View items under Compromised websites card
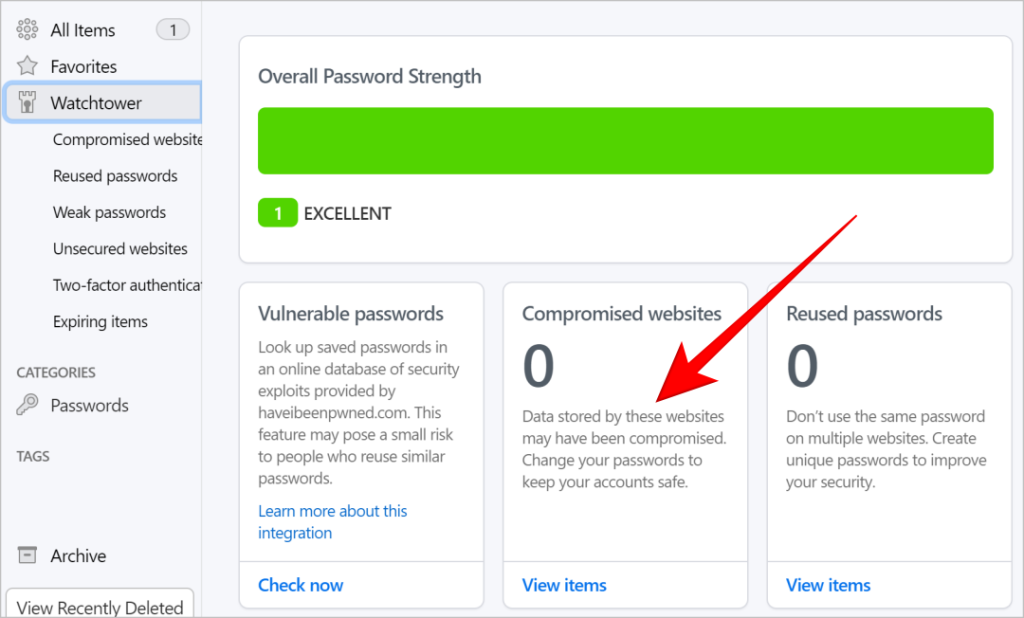 (x=564, y=585)
